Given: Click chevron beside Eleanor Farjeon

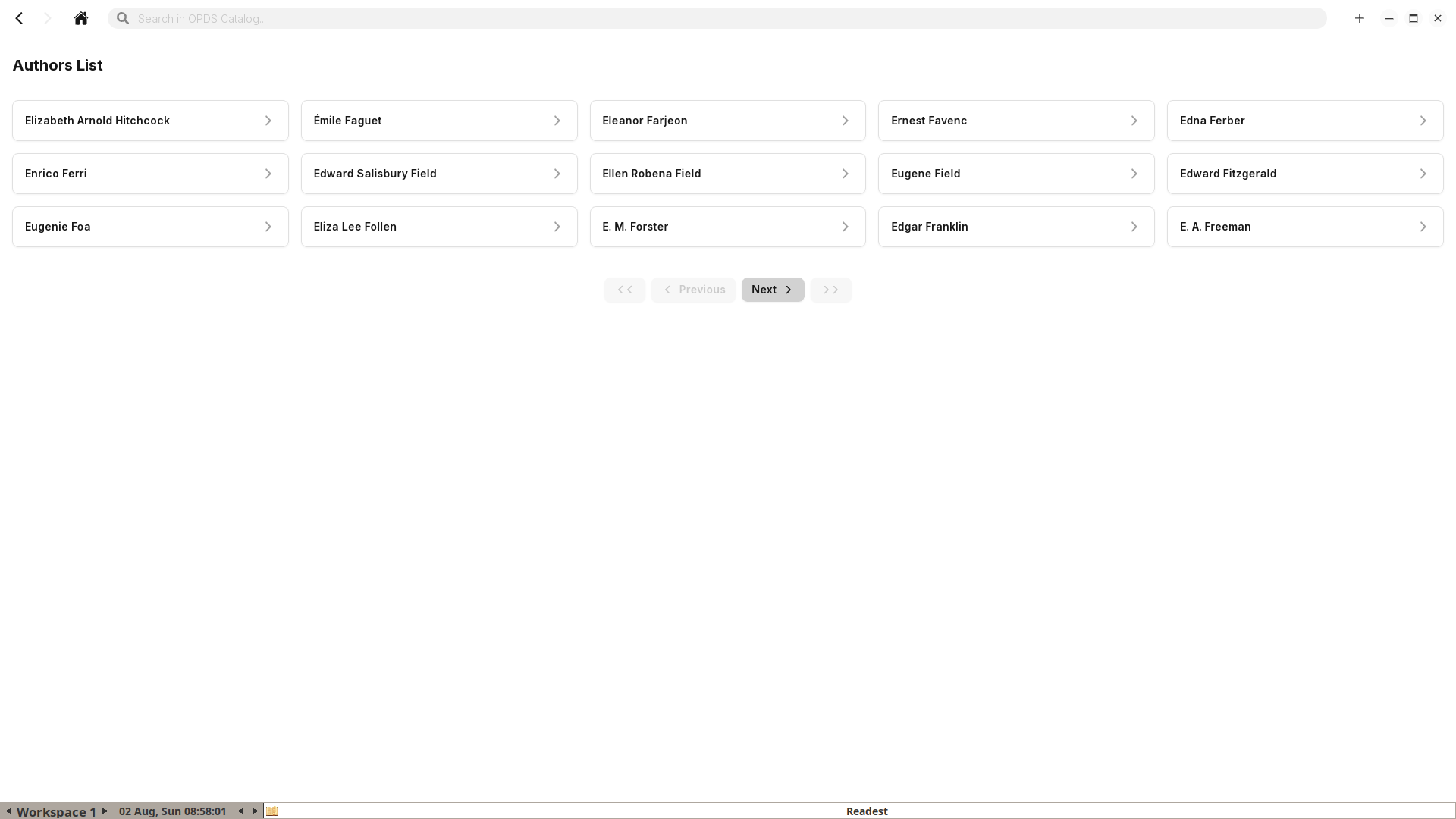Looking at the screenshot, I should click(x=845, y=121).
